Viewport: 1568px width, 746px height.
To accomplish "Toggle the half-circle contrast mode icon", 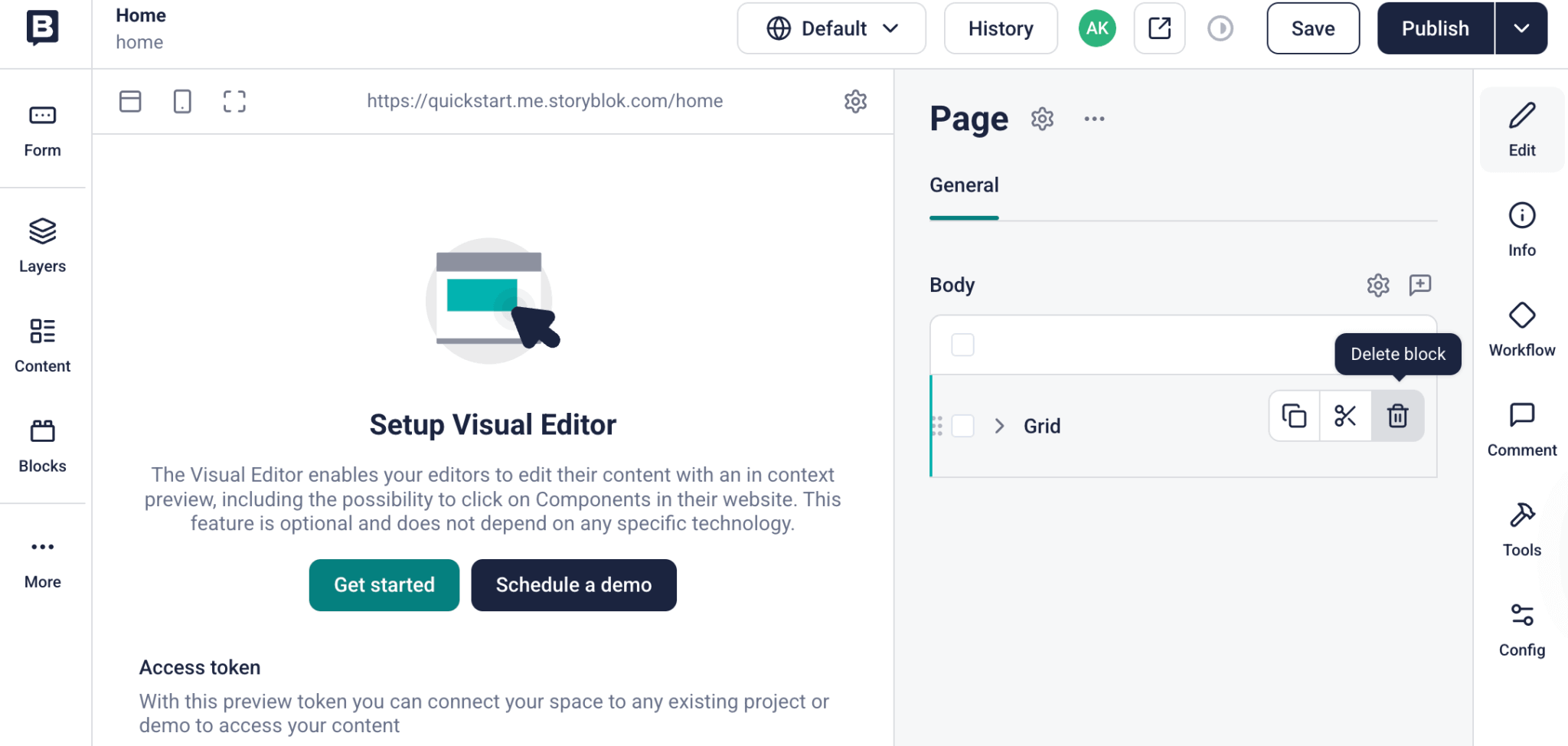I will [x=1220, y=28].
